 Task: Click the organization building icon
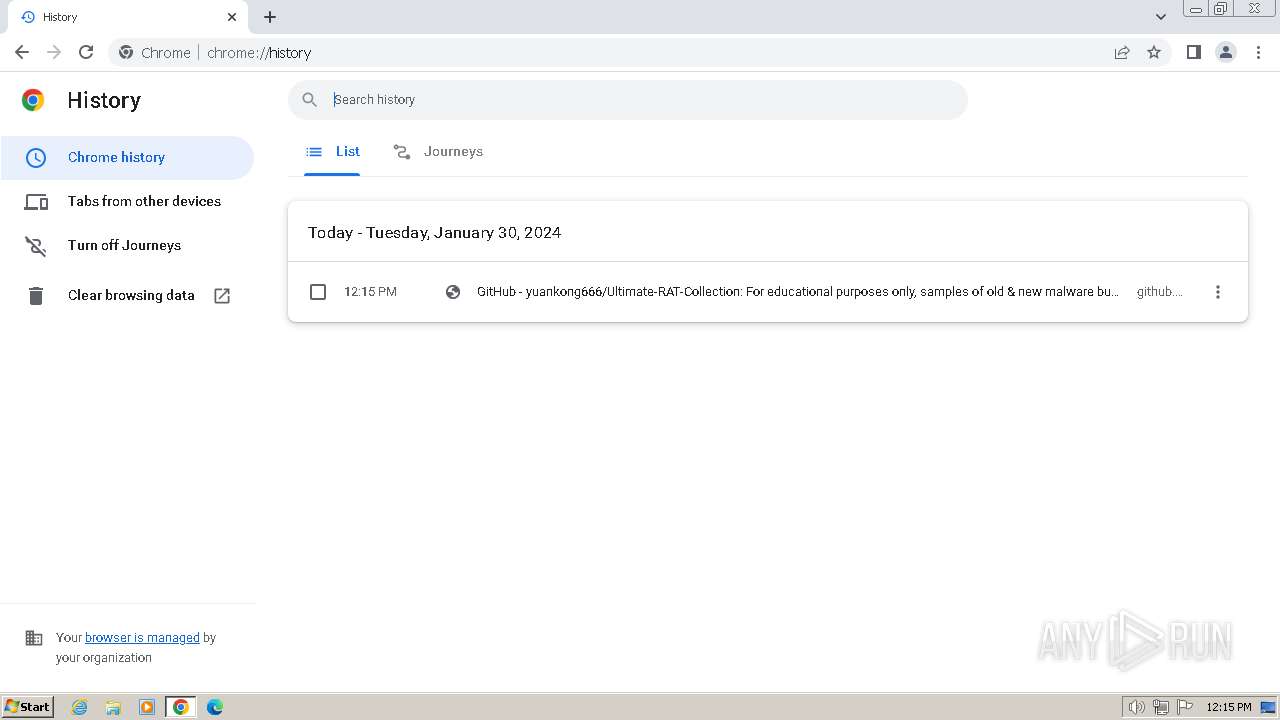(34, 638)
